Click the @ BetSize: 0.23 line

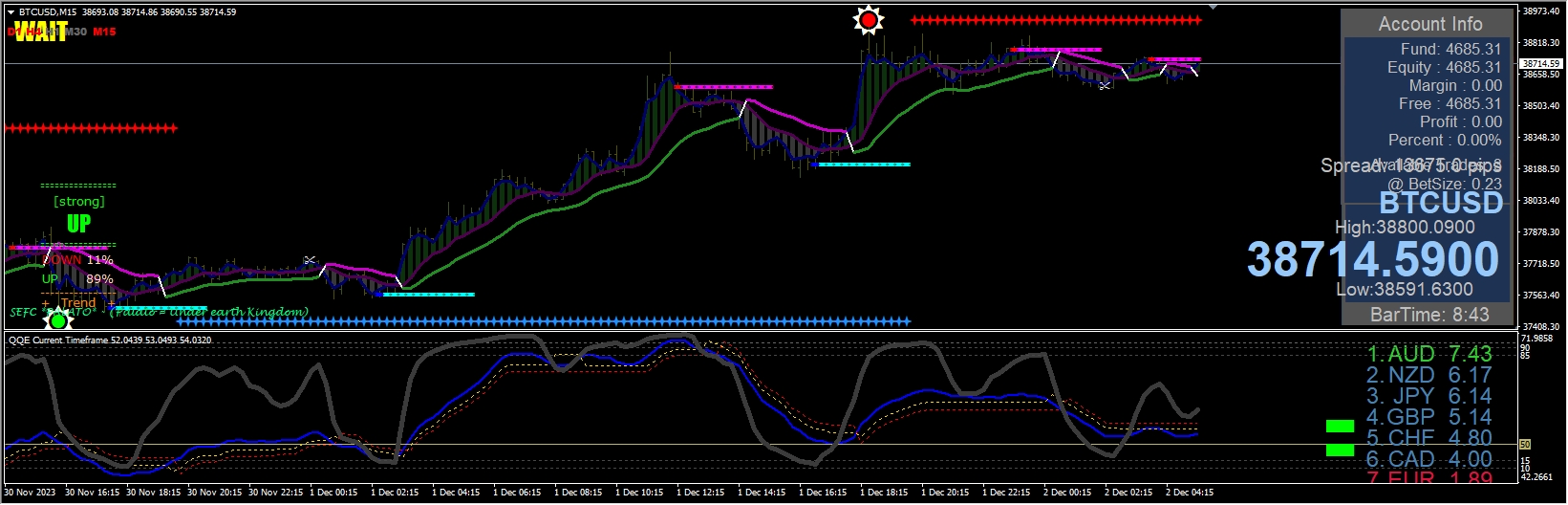click(1444, 184)
